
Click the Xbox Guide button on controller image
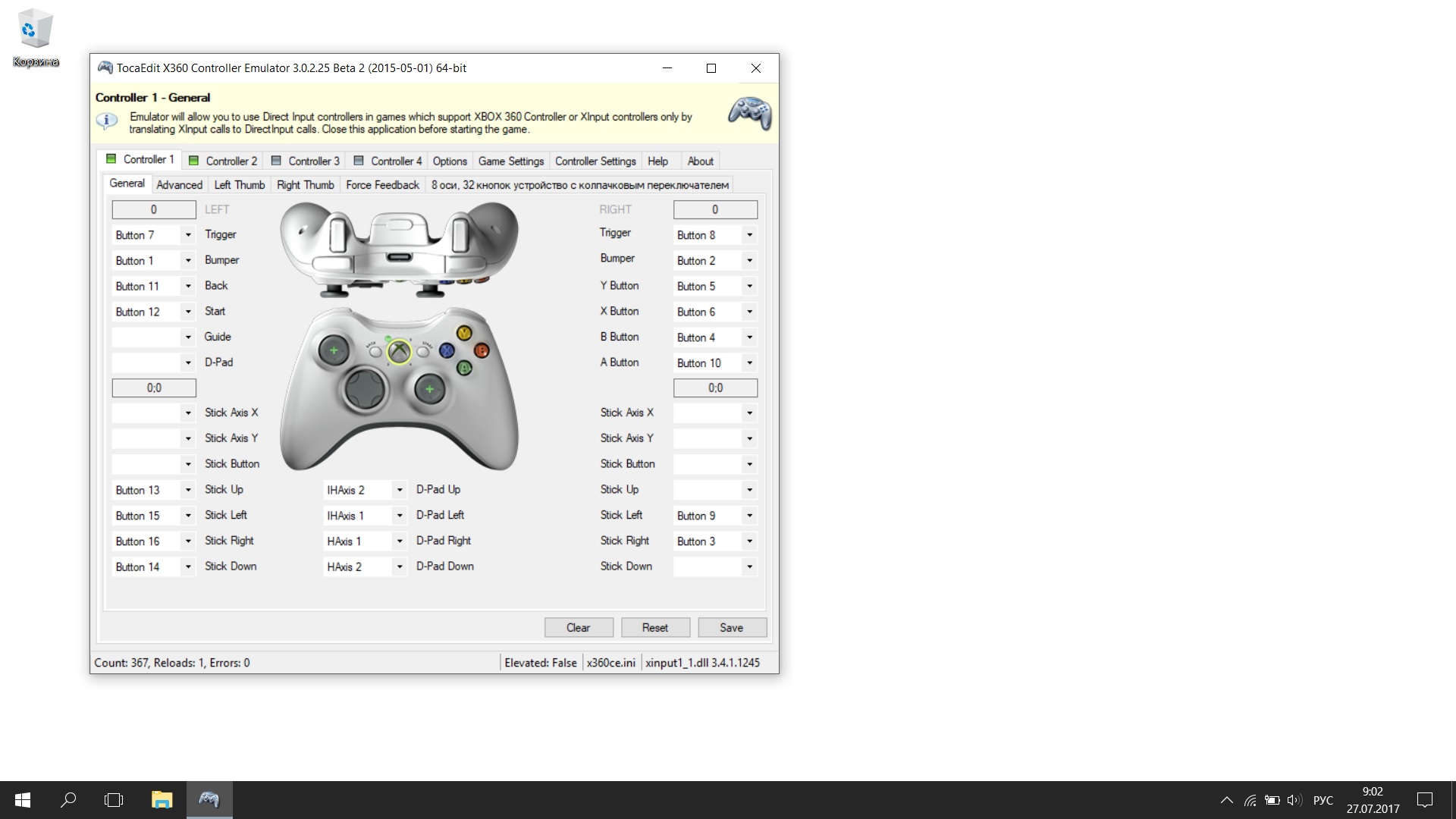[399, 351]
